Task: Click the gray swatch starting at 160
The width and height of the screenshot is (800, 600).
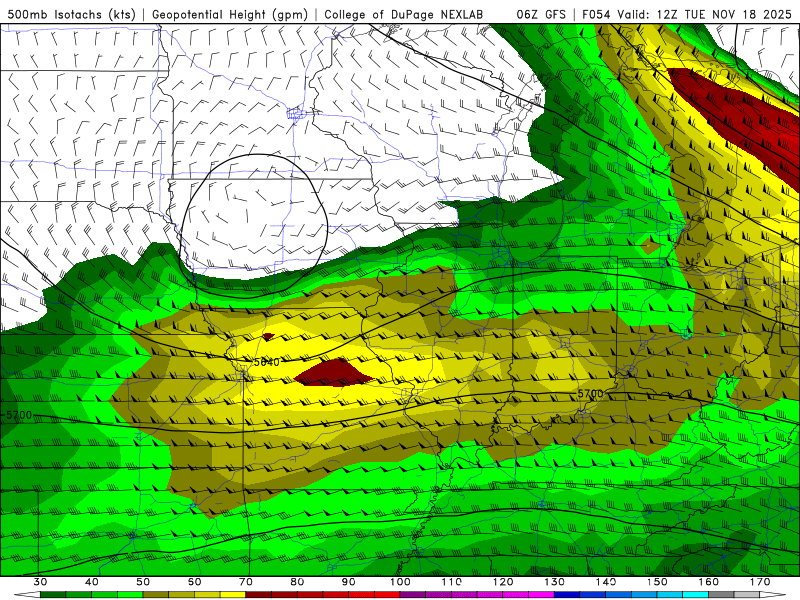Action: click(721, 595)
